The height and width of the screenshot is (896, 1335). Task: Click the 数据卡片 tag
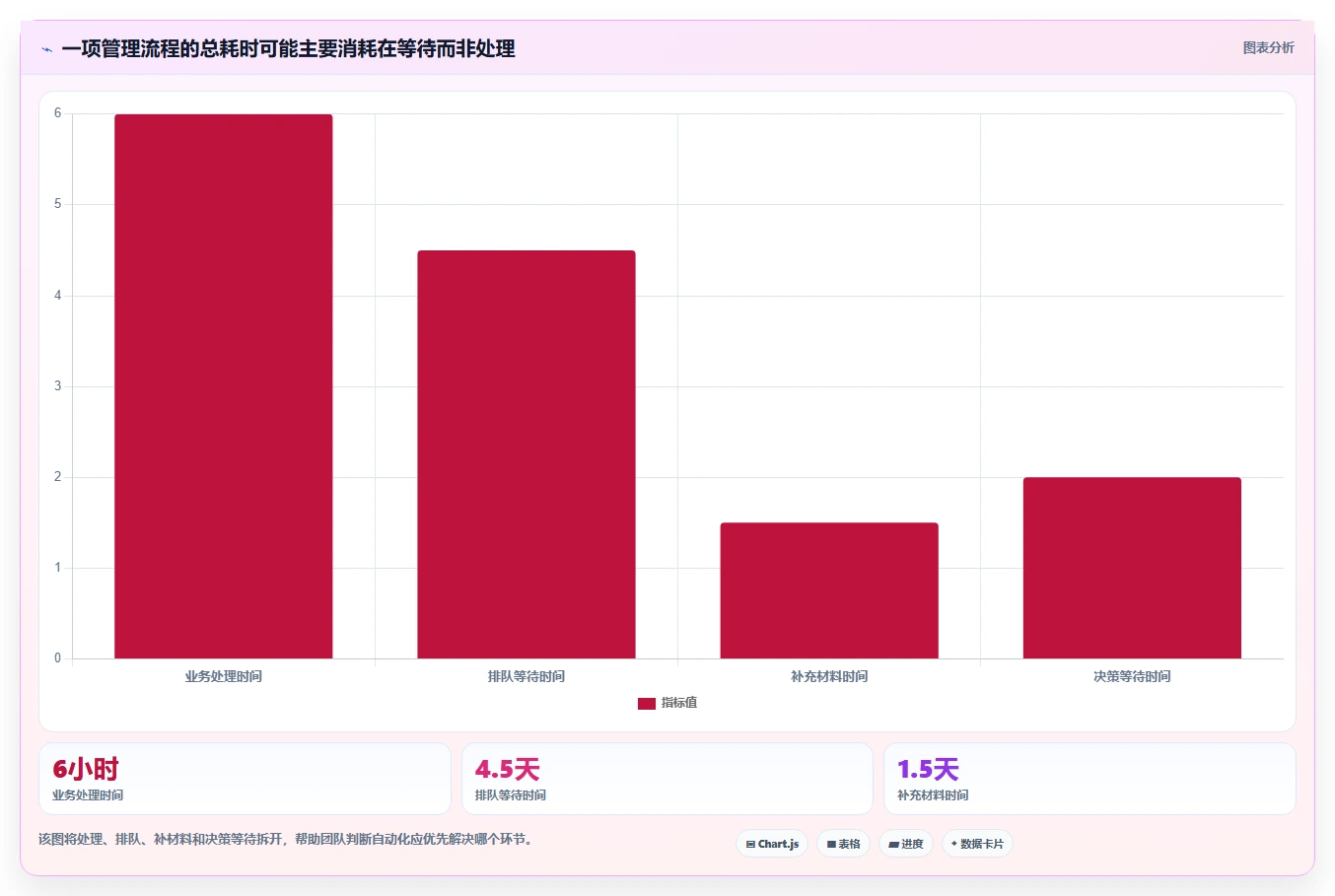coord(977,844)
